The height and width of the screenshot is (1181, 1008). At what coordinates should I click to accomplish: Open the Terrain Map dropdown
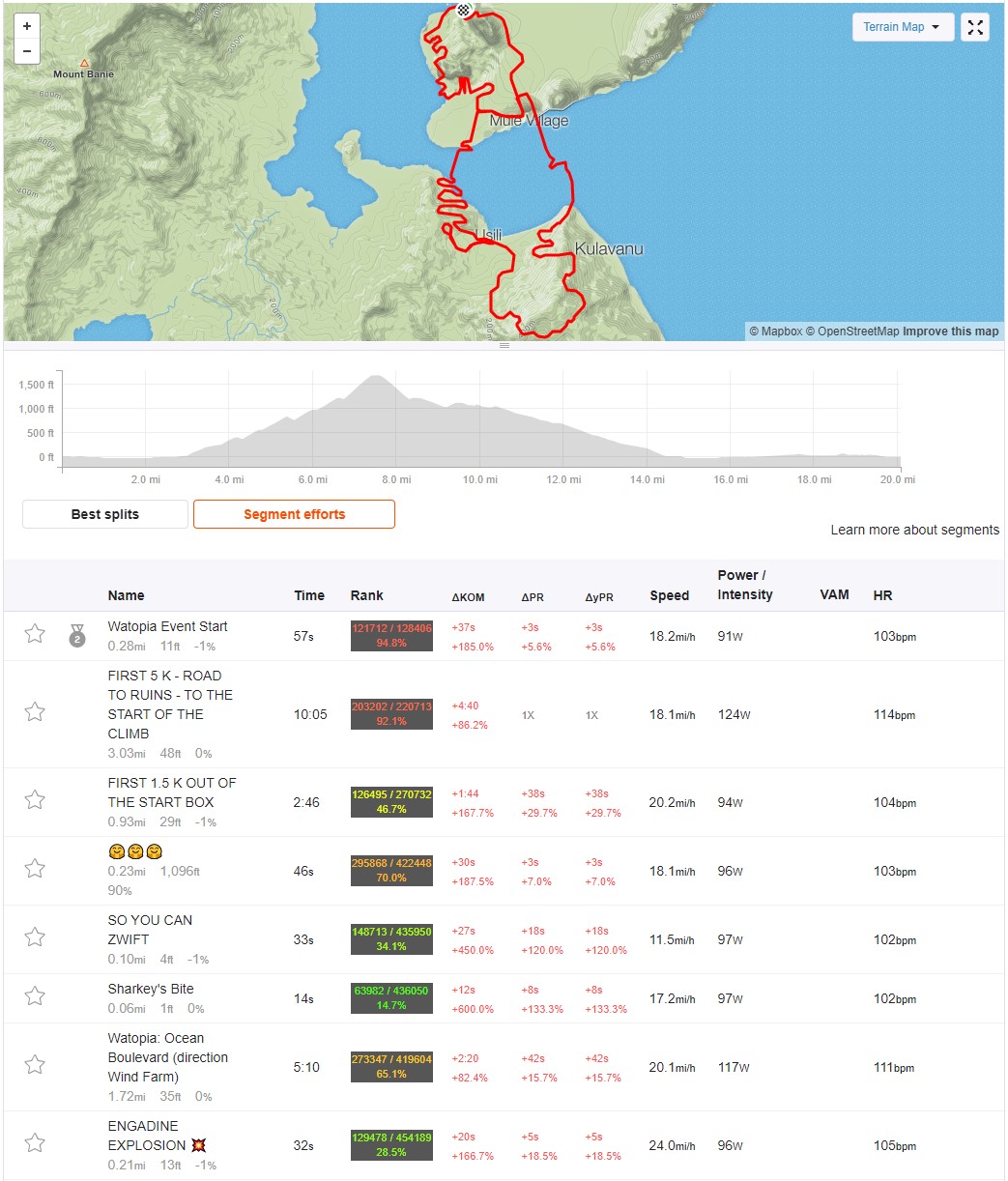[903, 27]
